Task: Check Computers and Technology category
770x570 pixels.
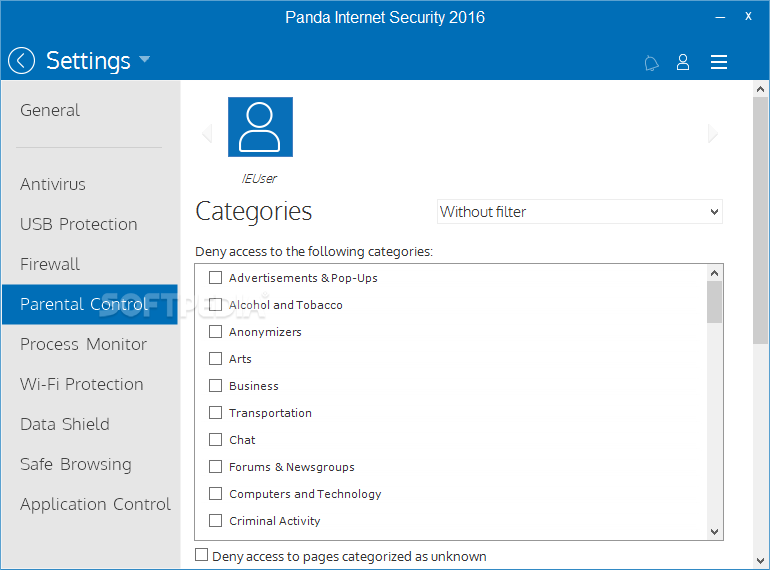Action: point(215,494)
